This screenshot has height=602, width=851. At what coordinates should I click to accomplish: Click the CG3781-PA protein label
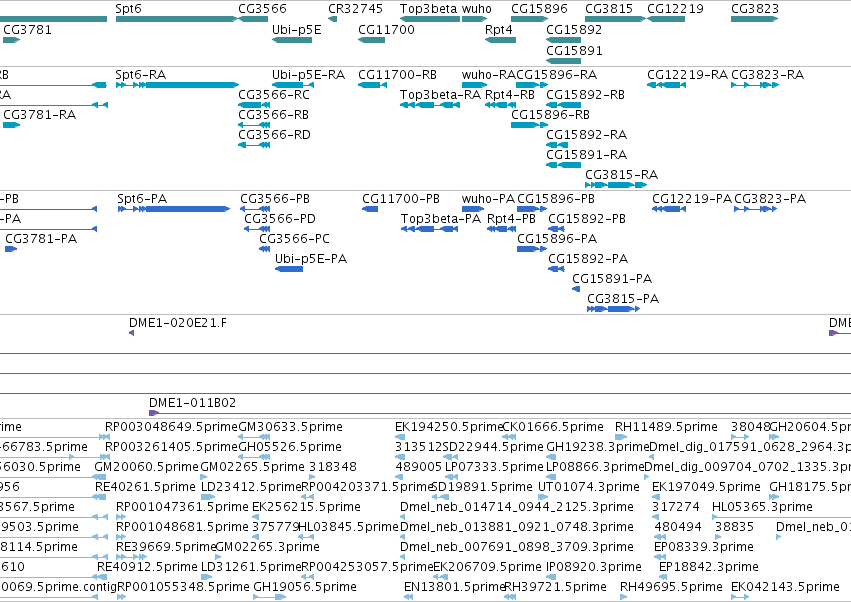click(x=41, y=239)
